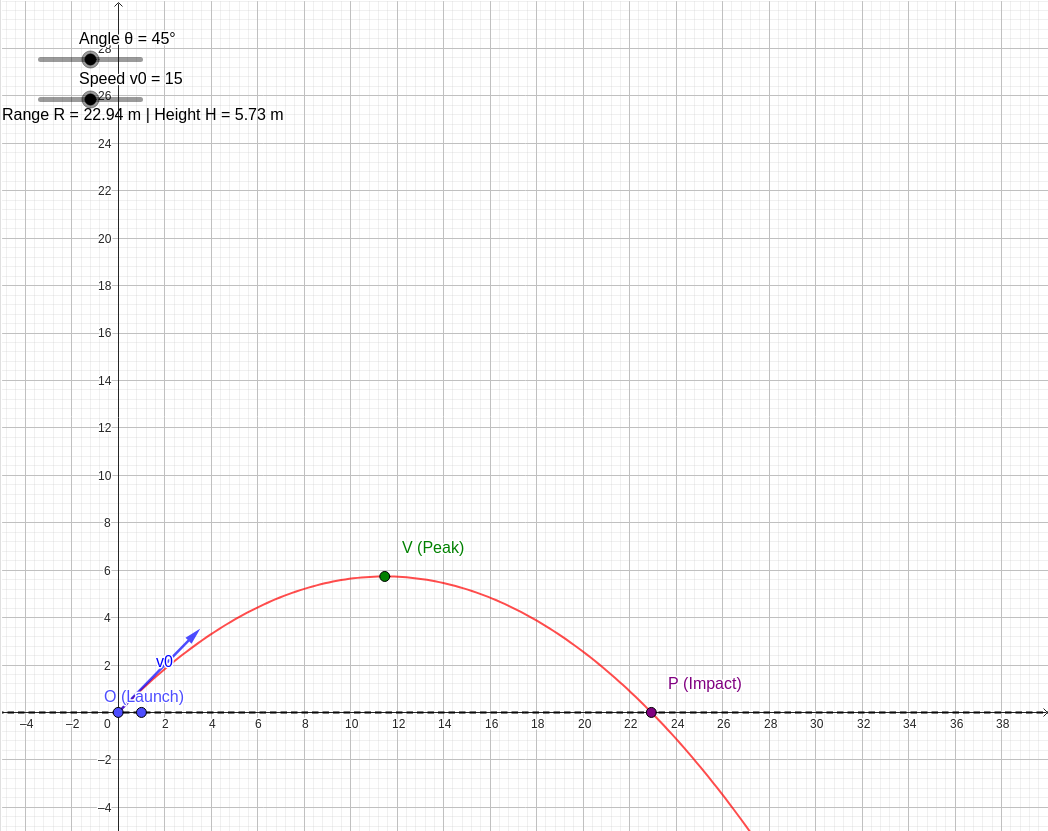This screenshot has height=831, width=1048.
Task: Click the 'Speed v0 = 15' label
Action: click(131, 79)
